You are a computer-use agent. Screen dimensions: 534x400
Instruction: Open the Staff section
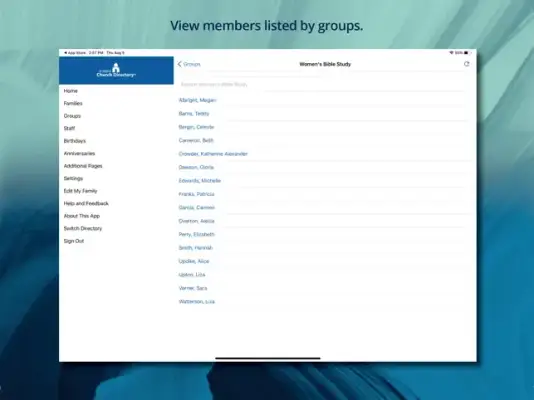(x=69, y=128)
